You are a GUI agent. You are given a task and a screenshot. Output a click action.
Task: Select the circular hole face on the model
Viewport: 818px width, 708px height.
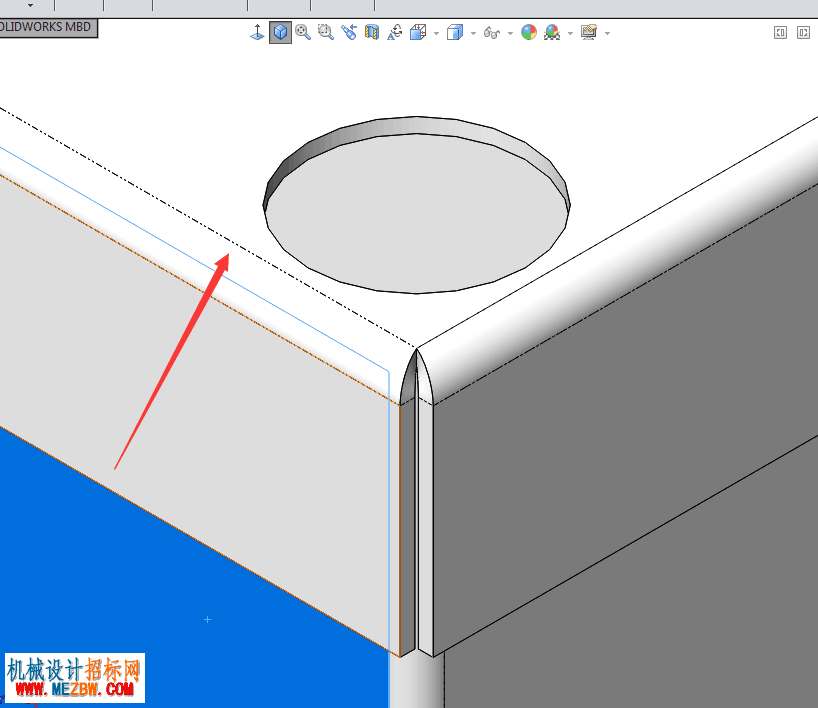[x=417, y=214]
